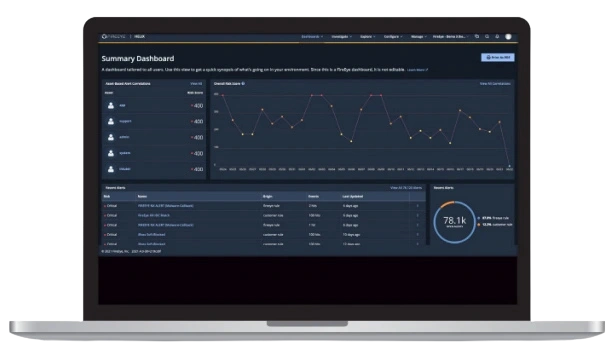Sort alerts by the Risk column header
614x361 pixels.
point(107,197)
